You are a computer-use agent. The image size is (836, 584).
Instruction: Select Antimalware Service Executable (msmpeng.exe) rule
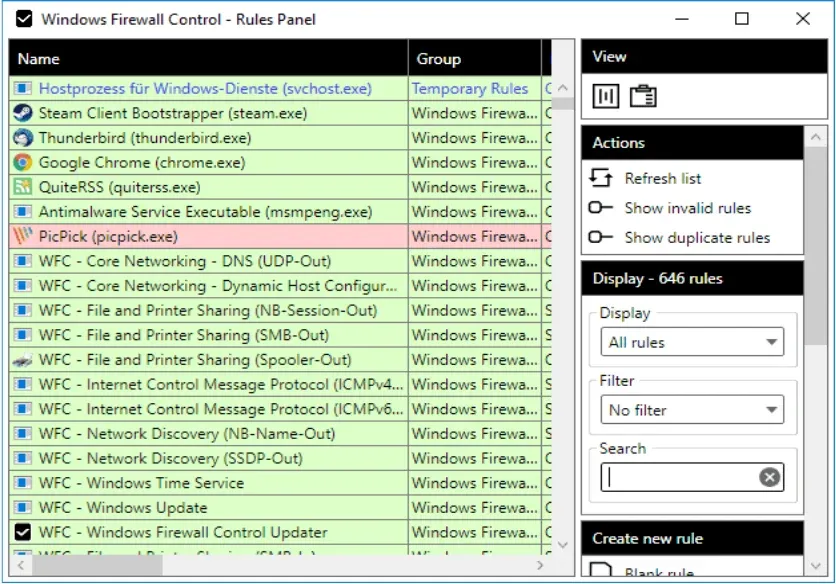[280, 211]
